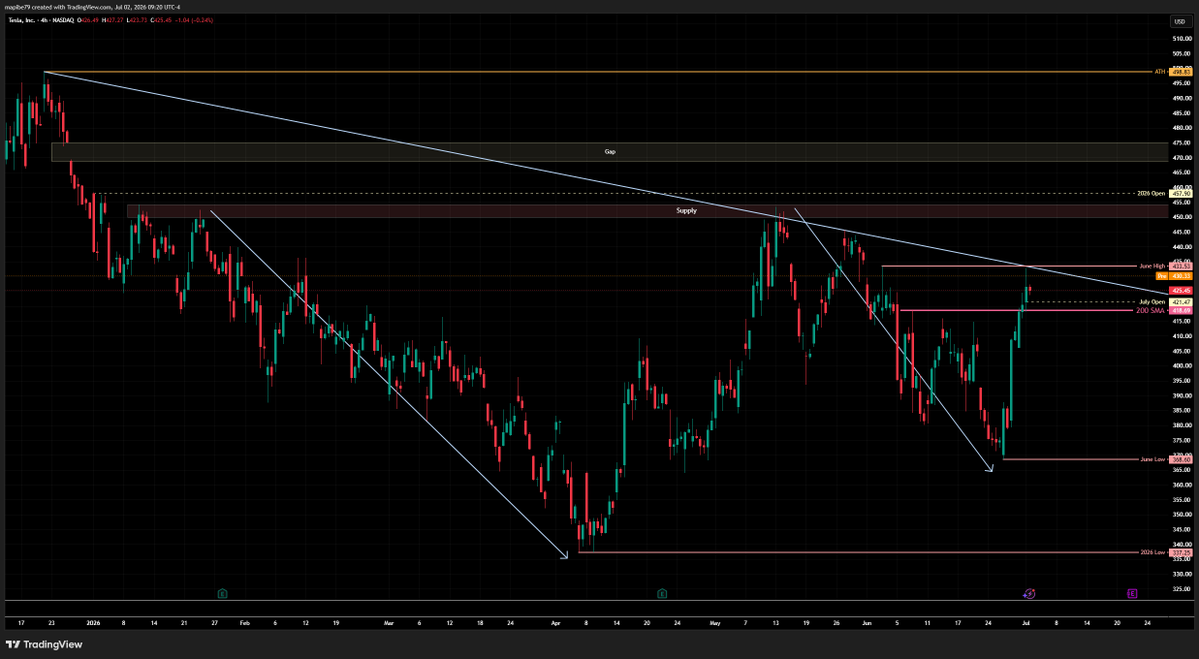
Task: Click the ATH line label
Action: [1159, 72]
